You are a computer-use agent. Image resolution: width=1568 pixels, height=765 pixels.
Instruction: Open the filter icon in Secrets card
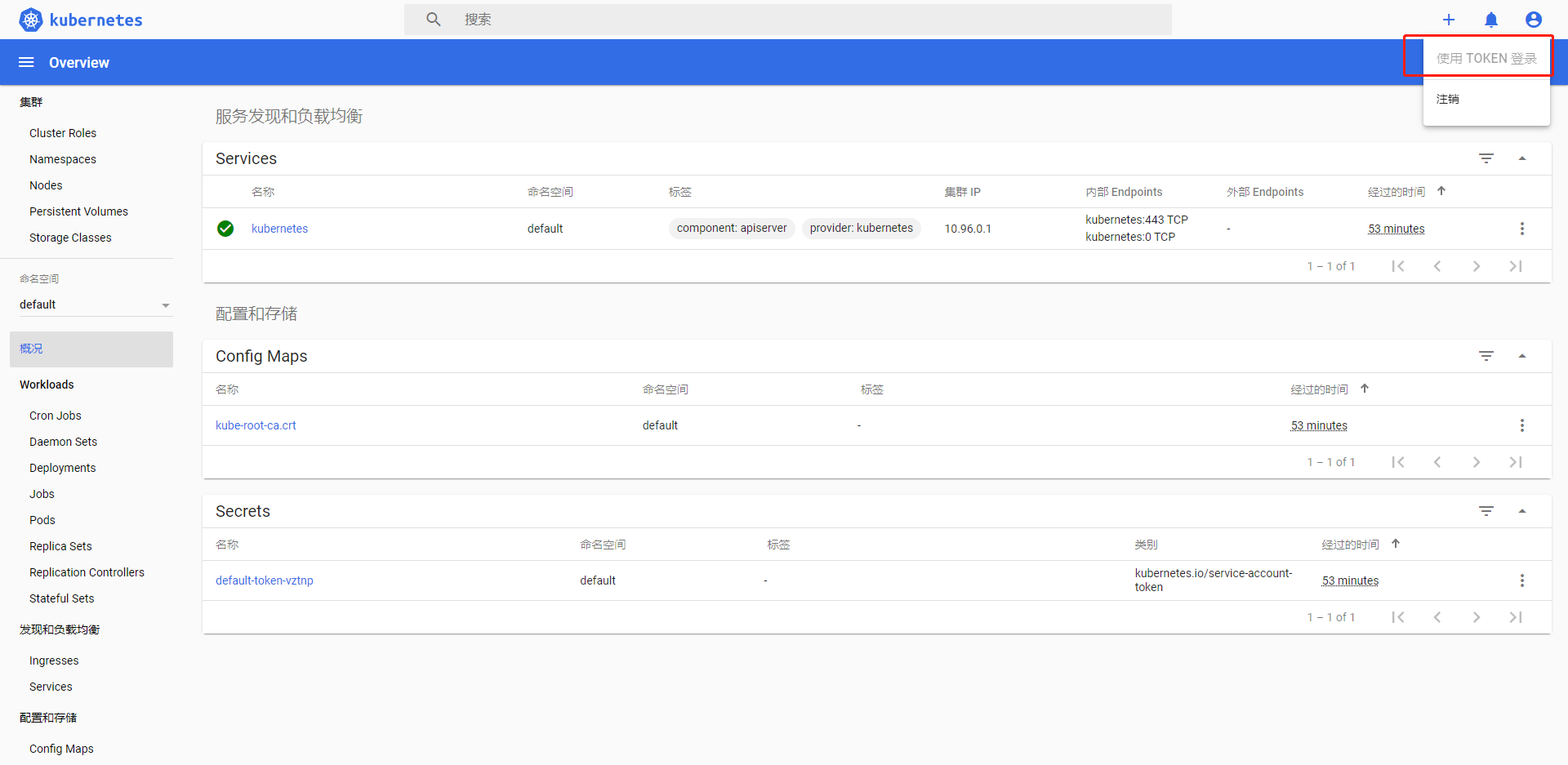[x=1486, y=511]
